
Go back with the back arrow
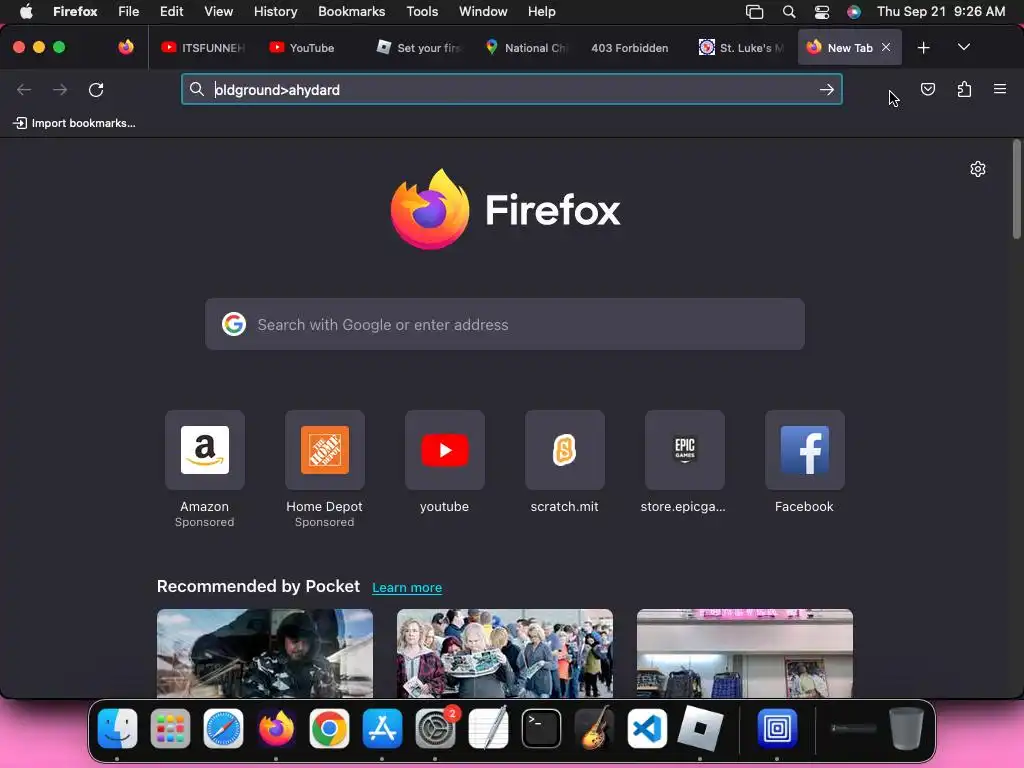click(24, 89)
